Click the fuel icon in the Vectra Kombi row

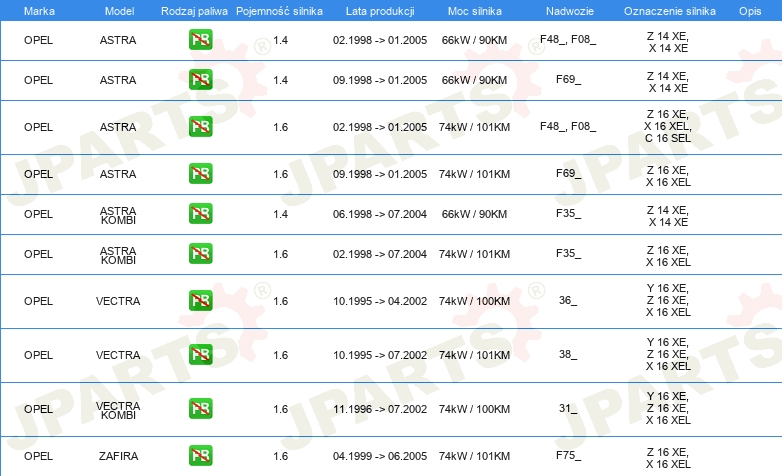[200, 408]
